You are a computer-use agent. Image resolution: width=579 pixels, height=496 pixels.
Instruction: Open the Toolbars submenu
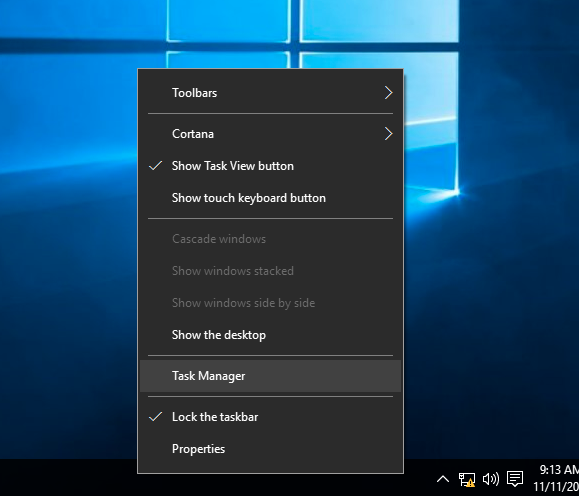(270, 93)
